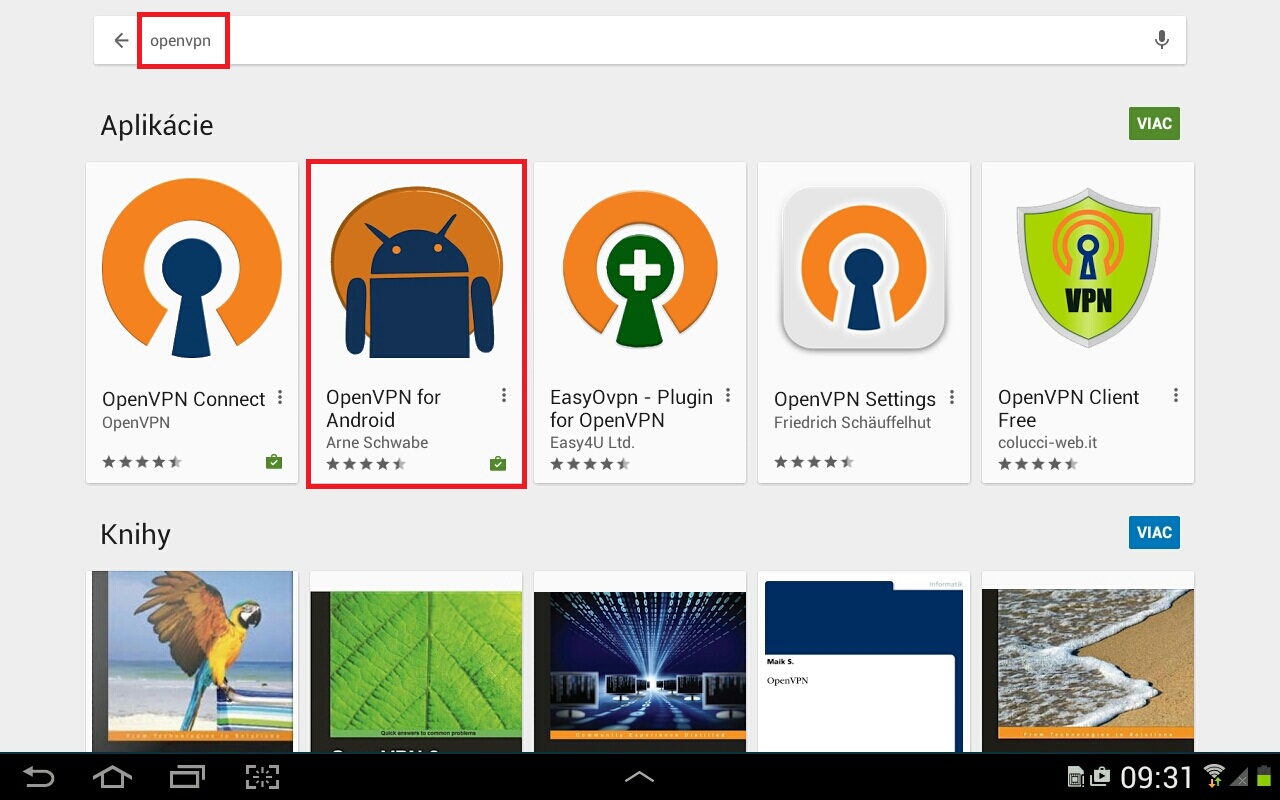This screenshot has height=800, width=1280.
Task: Open the parrot cover book
Action: 192,661
